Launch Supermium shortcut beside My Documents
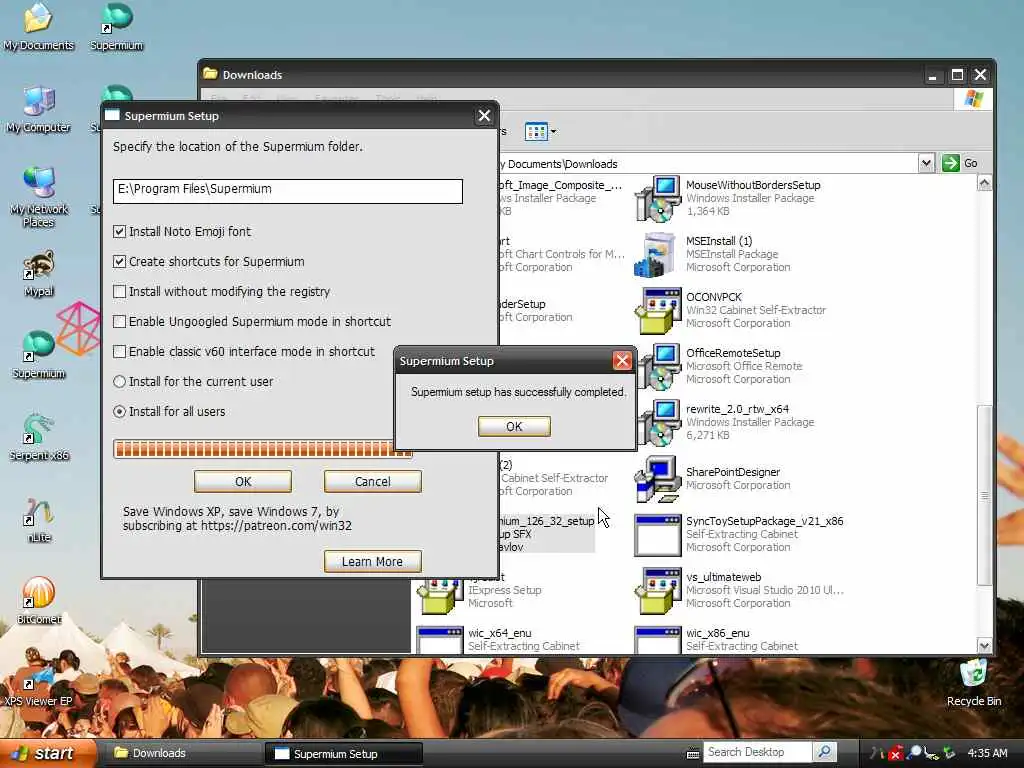1024x768 pixels. pos(116,26)
